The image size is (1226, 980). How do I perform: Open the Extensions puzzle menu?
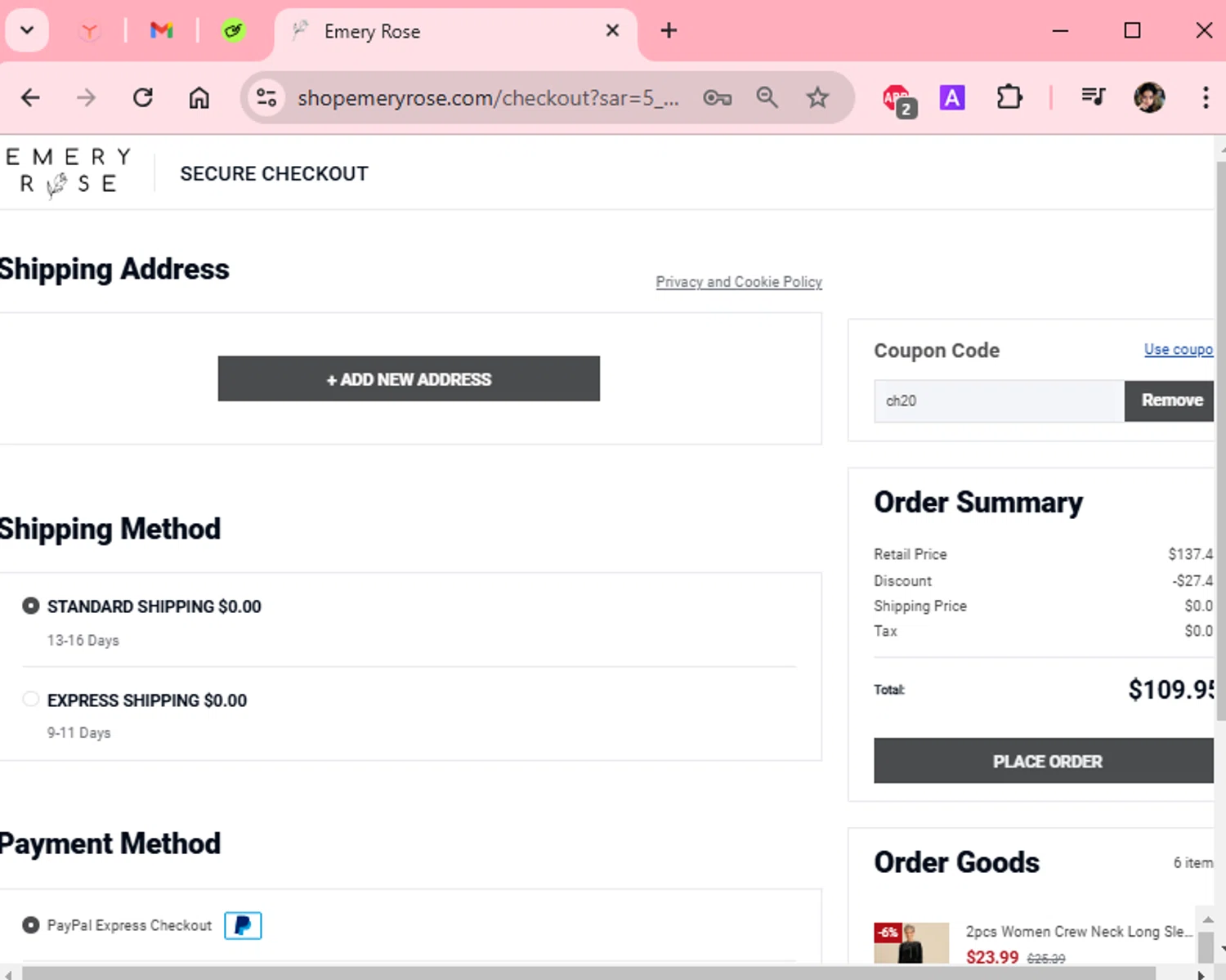pos(1009,98)
